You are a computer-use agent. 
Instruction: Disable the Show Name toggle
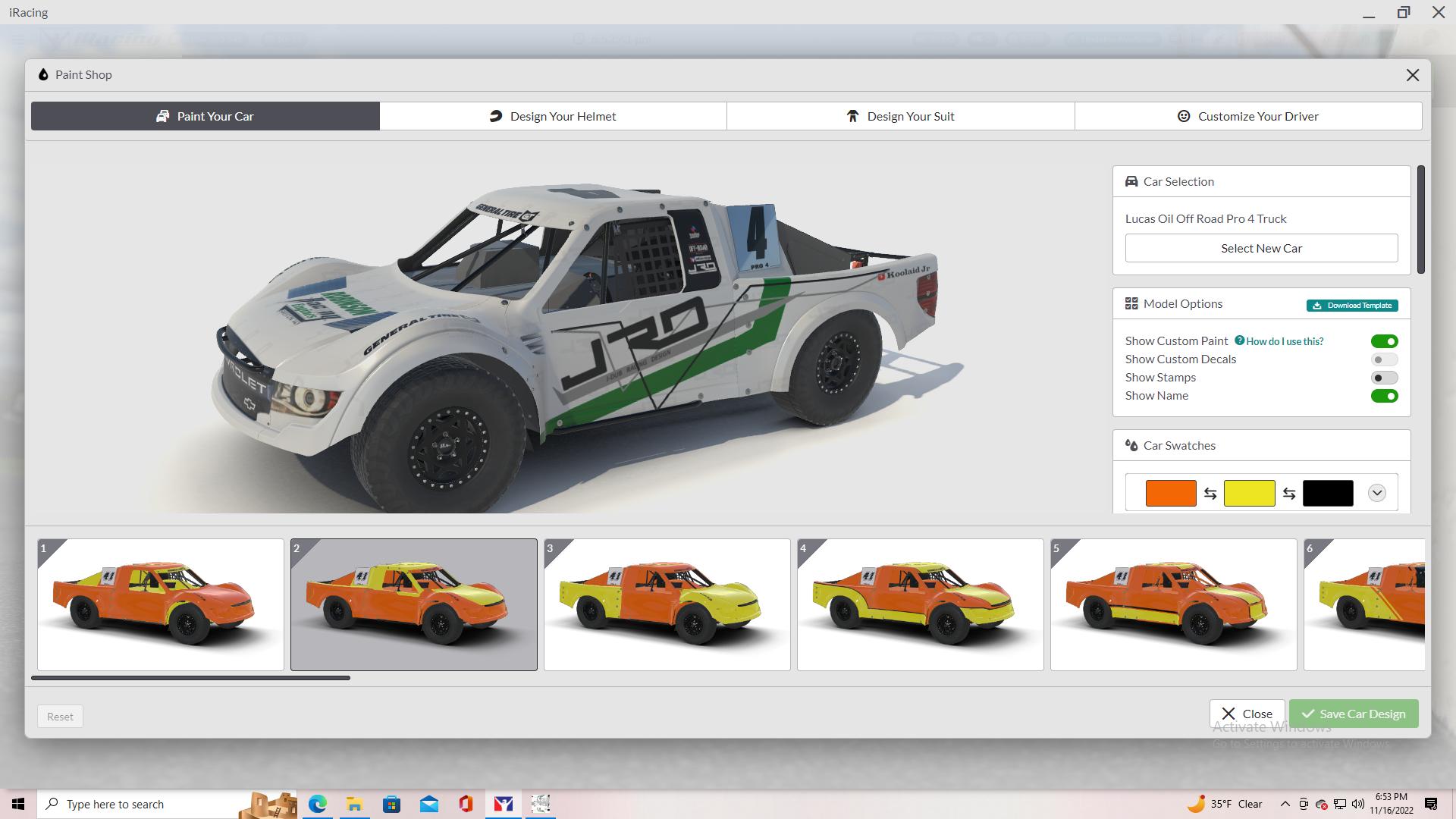pyautogui.click(x=1384, y=395)
